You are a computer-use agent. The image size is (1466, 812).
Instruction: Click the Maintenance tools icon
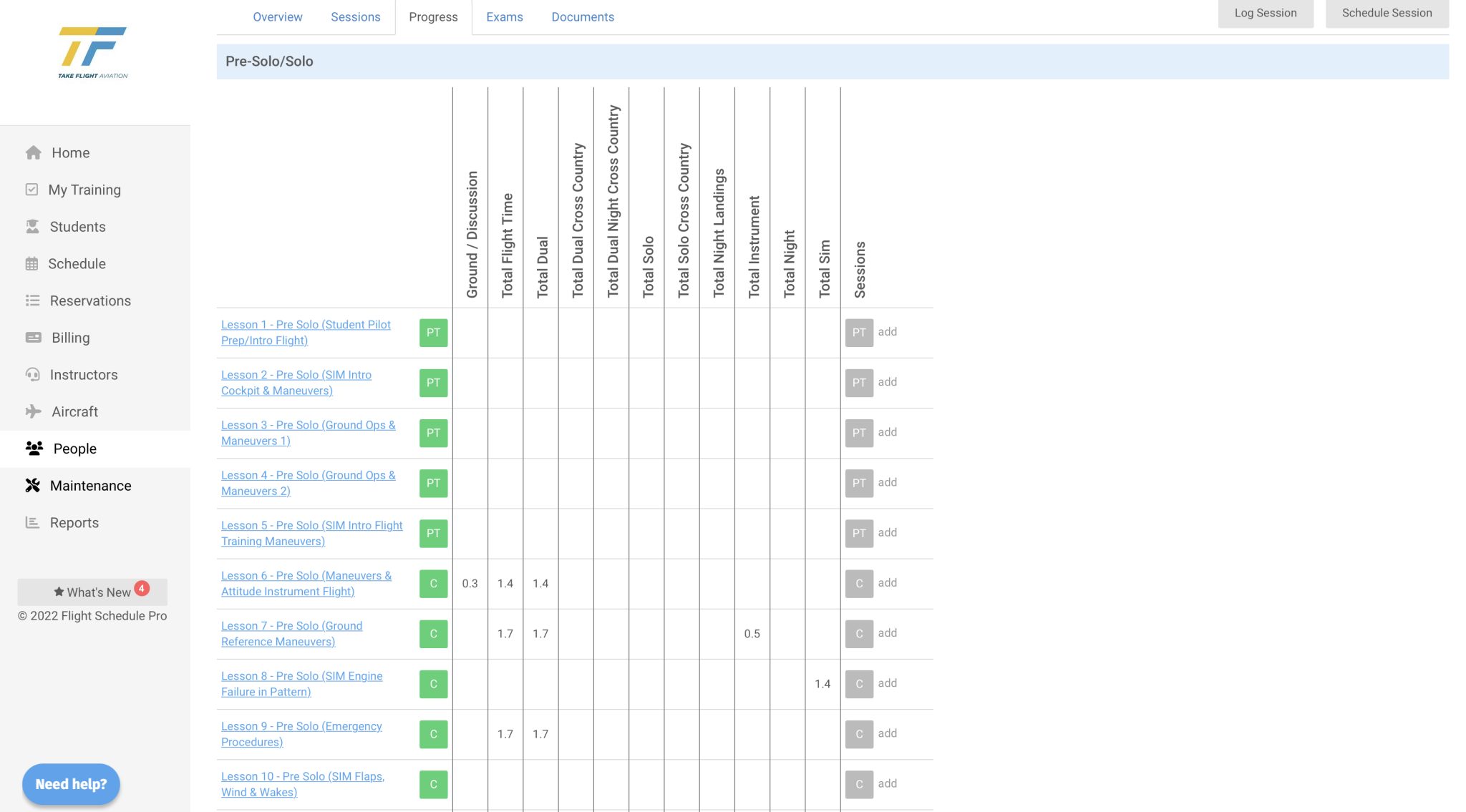point(32,486)
